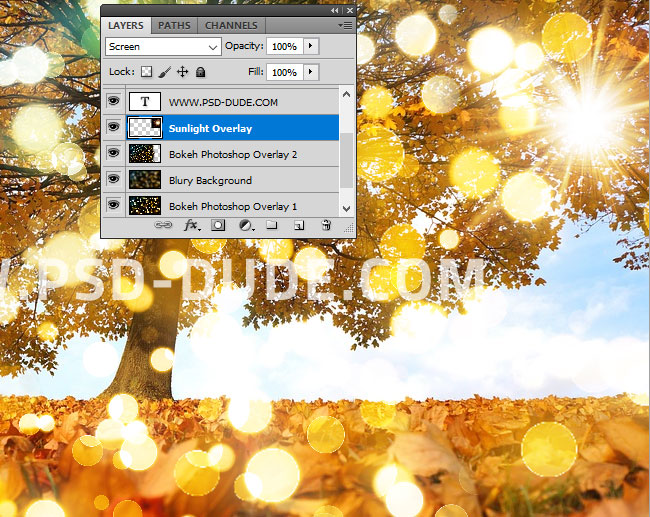The height and width of the screenshot is (517, 650).
Task: Expand the Opacity slider arrow
Action: [x=310, y=46]
